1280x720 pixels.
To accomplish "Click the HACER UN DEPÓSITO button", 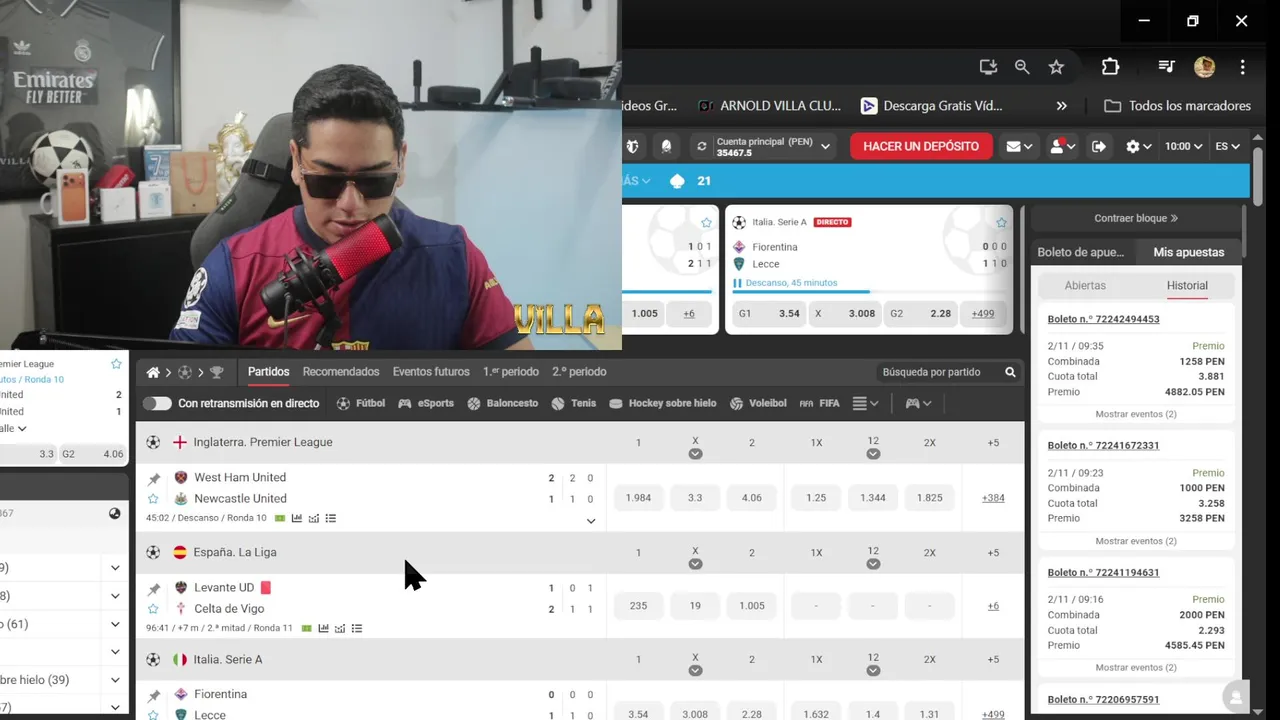I will [921, 146].
